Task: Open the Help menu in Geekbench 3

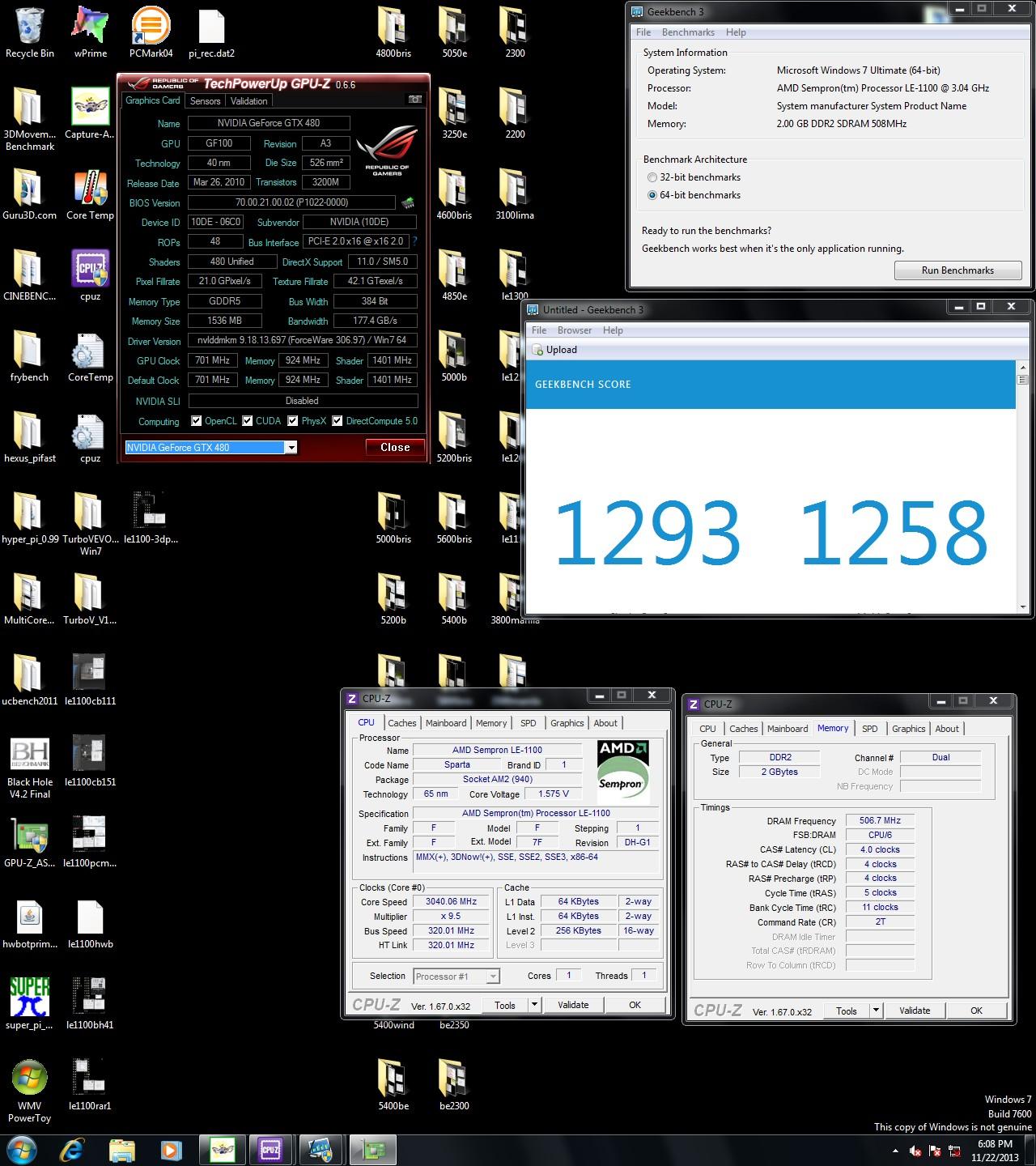Action: coord(736,32)
